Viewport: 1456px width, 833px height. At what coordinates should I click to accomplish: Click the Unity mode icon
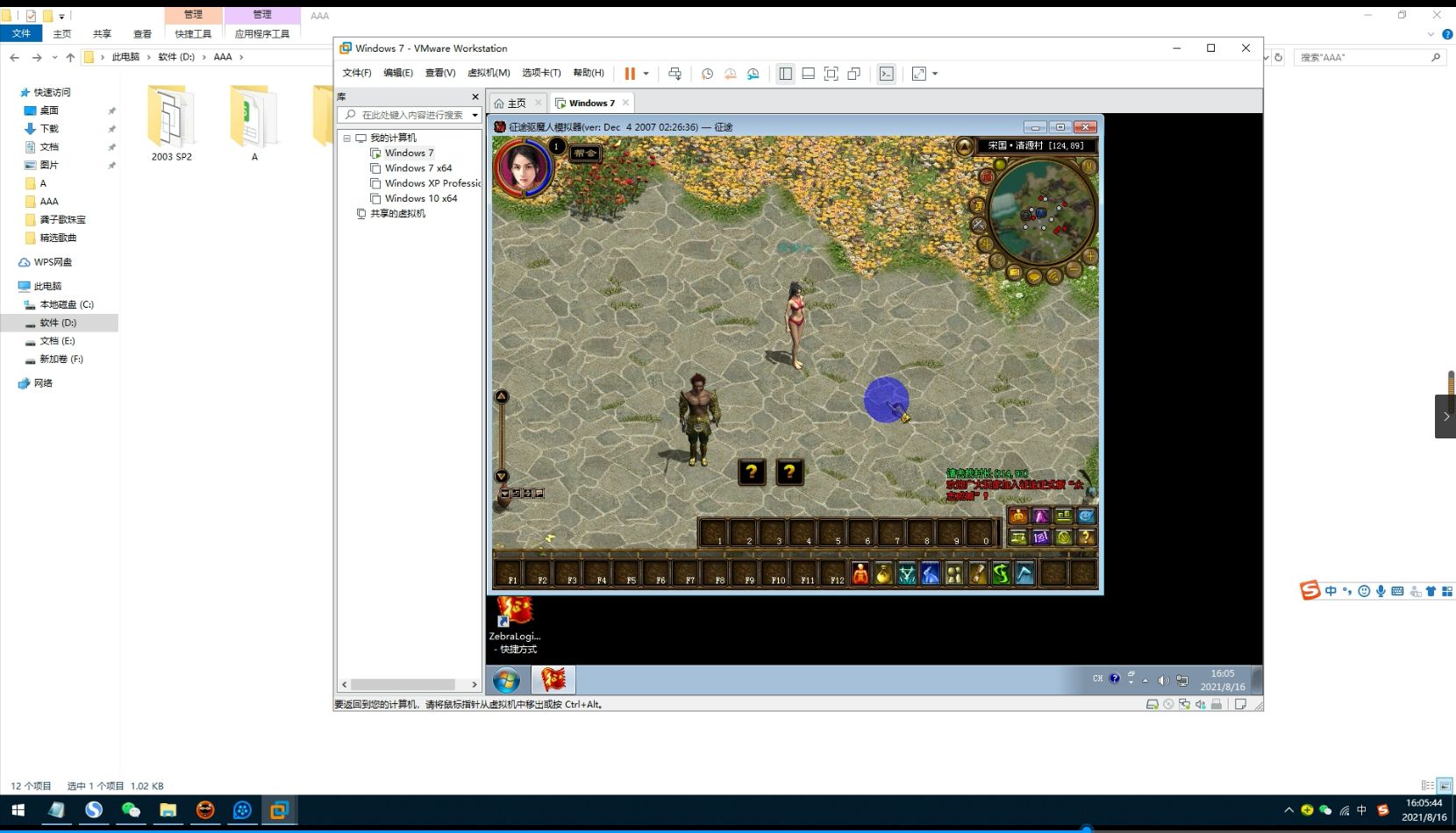point(853,74)
